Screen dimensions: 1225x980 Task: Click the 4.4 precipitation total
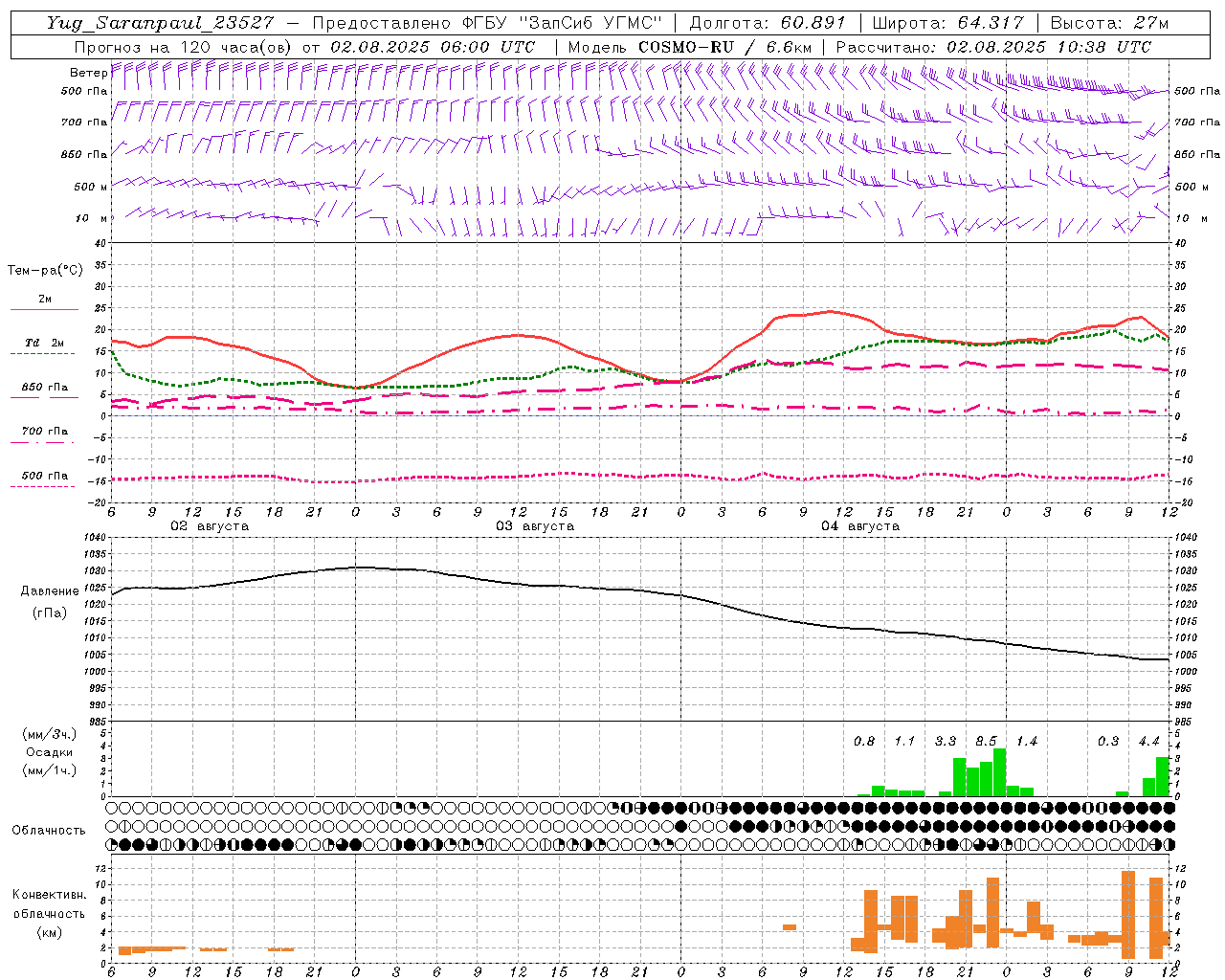(x=1148, y=742)
